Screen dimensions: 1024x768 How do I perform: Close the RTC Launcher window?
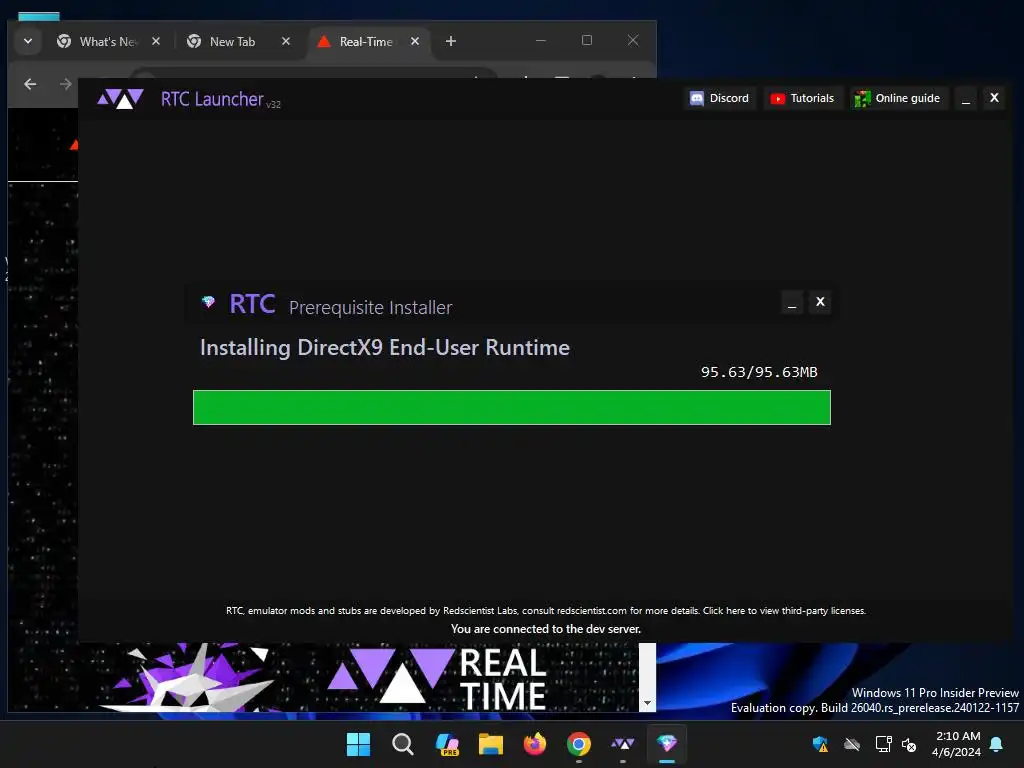(x=994, y=98)
